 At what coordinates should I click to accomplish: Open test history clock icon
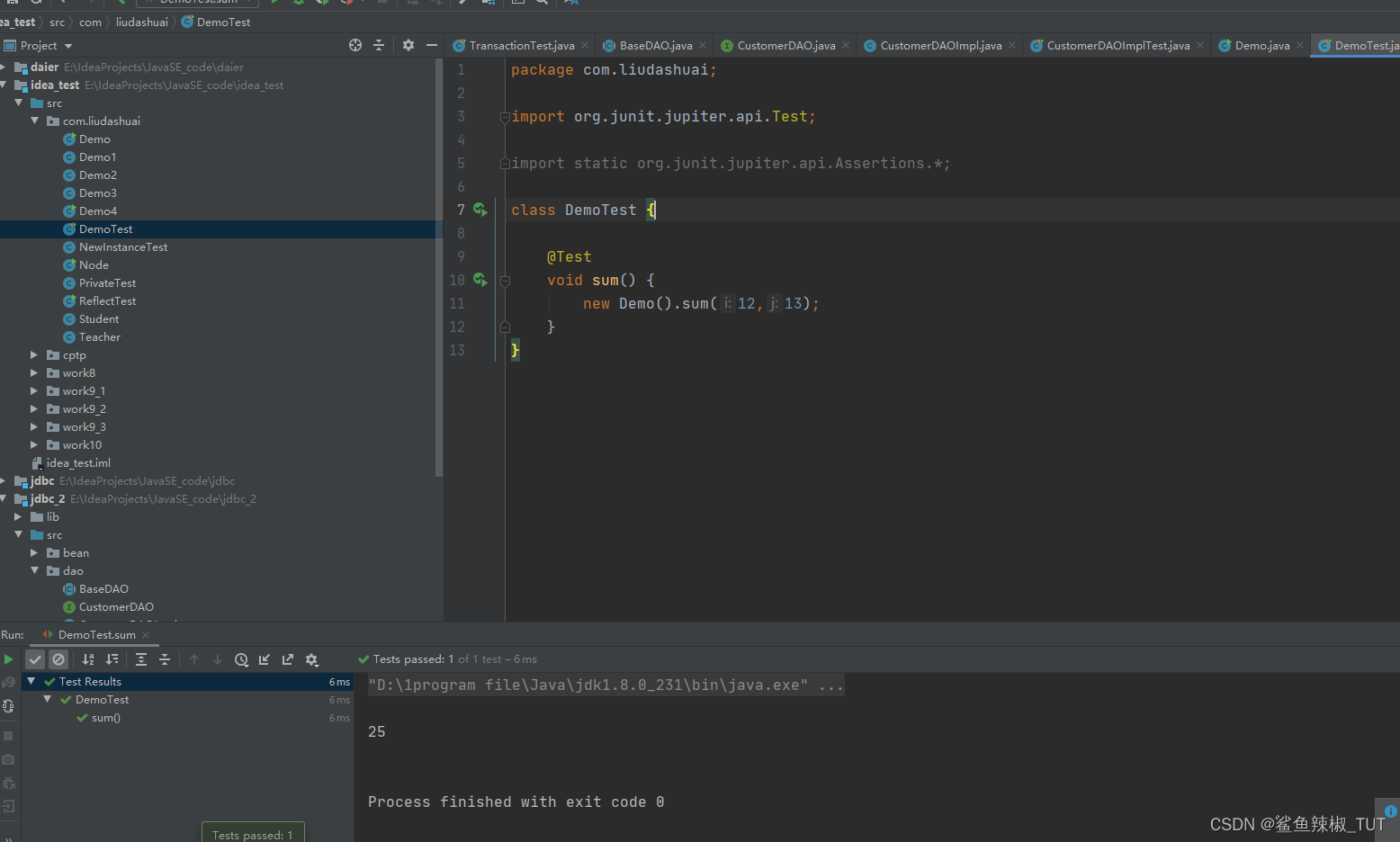241,659
